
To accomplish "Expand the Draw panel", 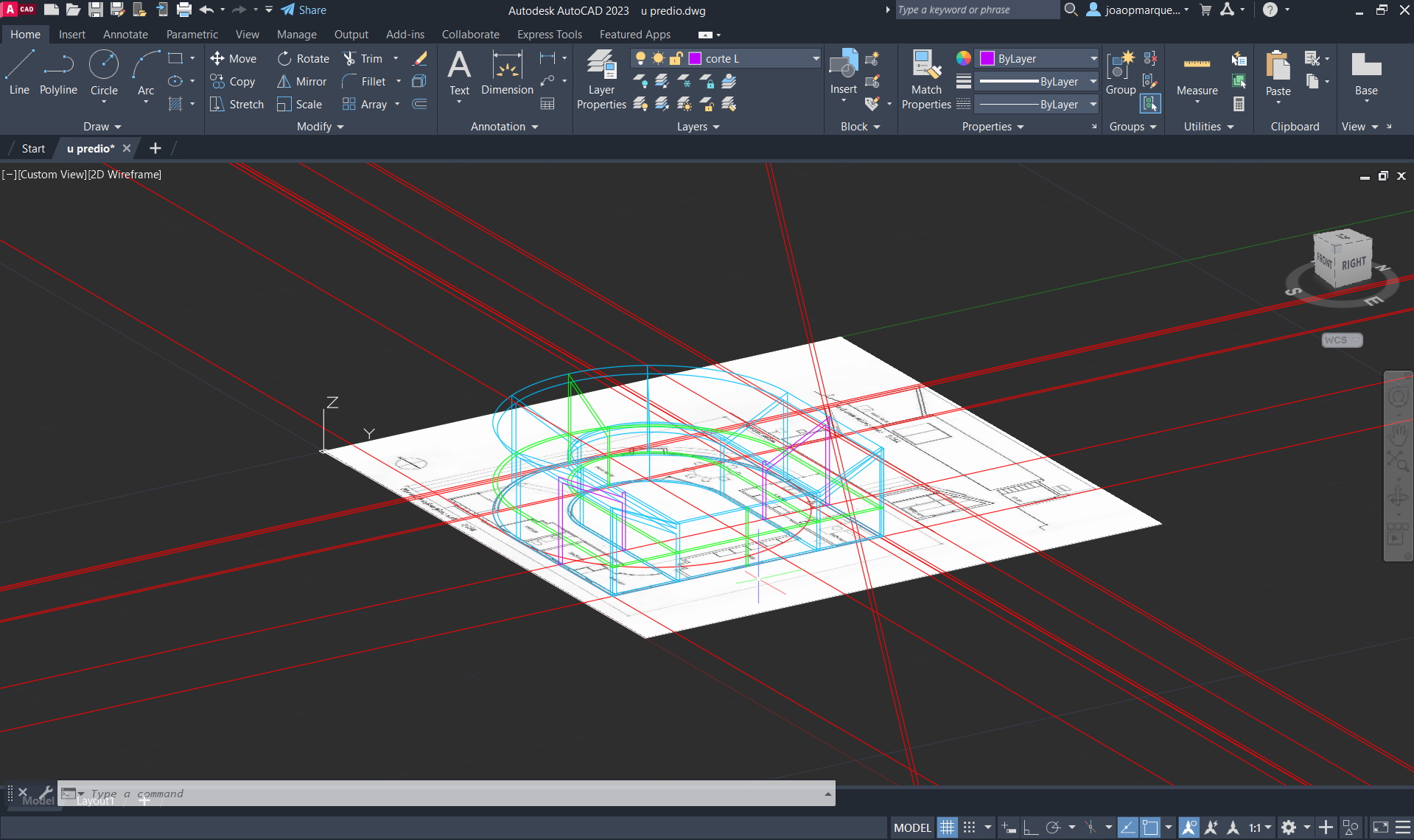I will coord(102,127).
